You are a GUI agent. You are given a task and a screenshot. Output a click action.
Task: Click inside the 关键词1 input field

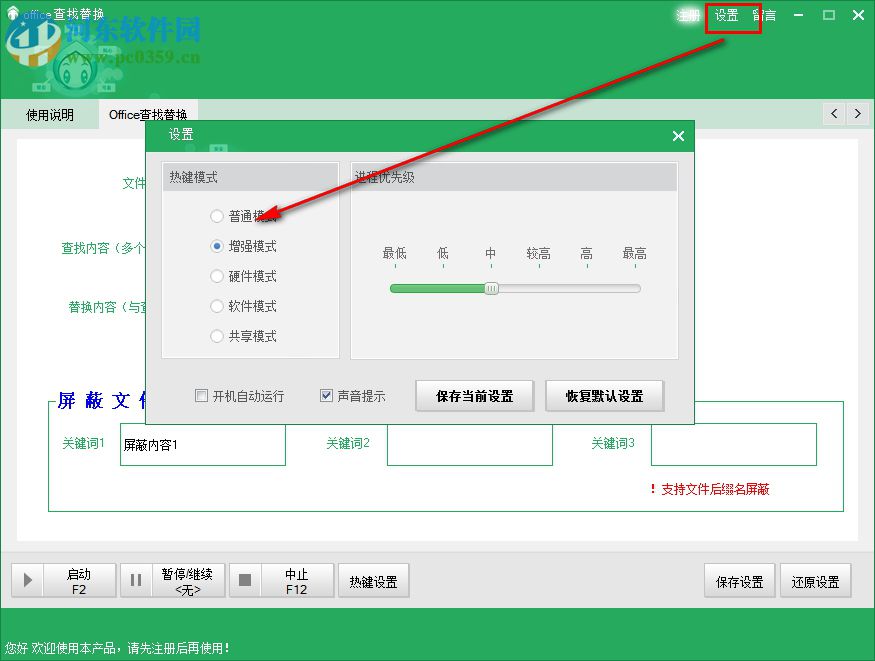(x=202, y=444)
